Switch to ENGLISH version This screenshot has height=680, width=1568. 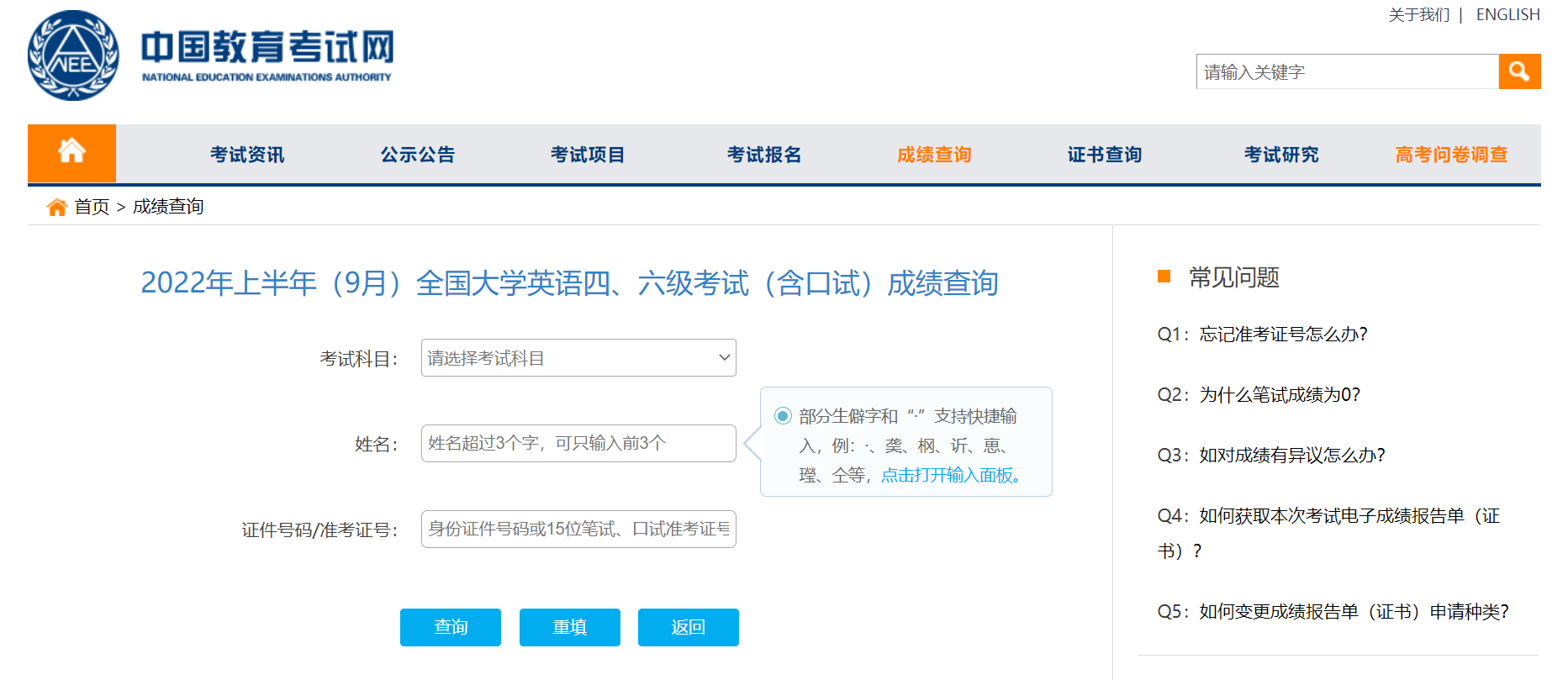click(1507, 15)
